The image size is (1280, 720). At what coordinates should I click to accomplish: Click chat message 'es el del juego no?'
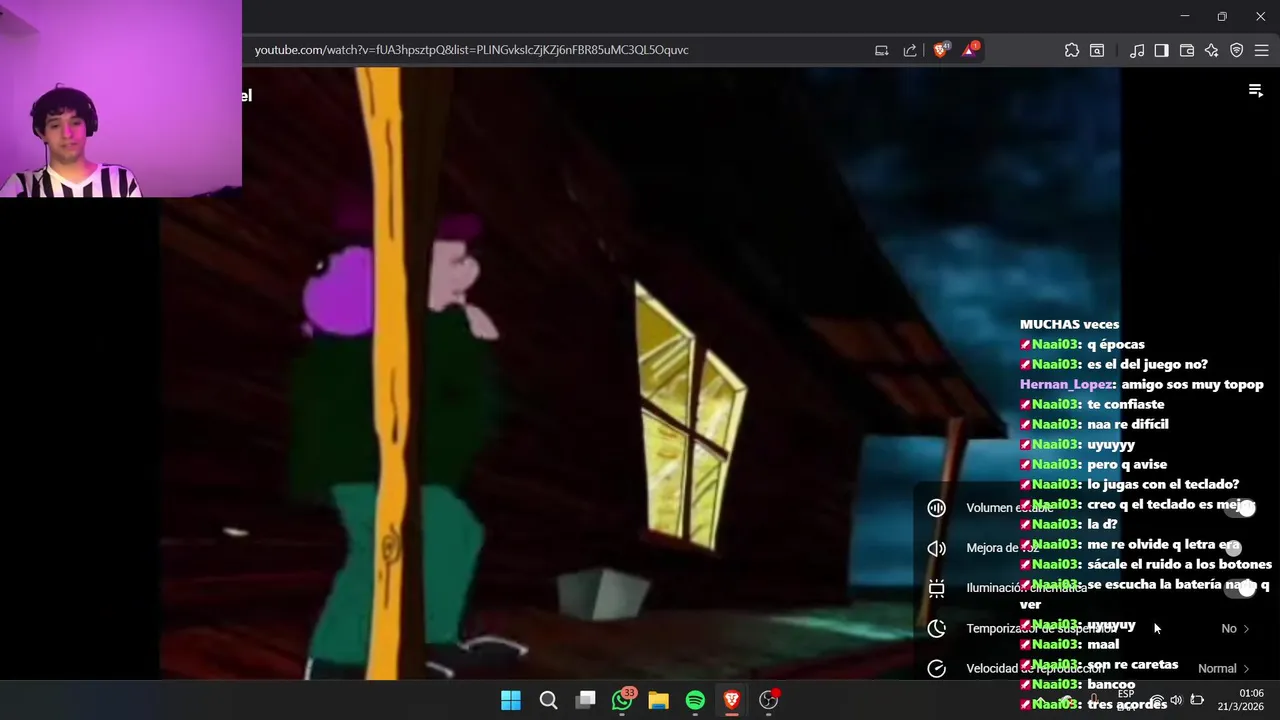tap(1147, 364)
